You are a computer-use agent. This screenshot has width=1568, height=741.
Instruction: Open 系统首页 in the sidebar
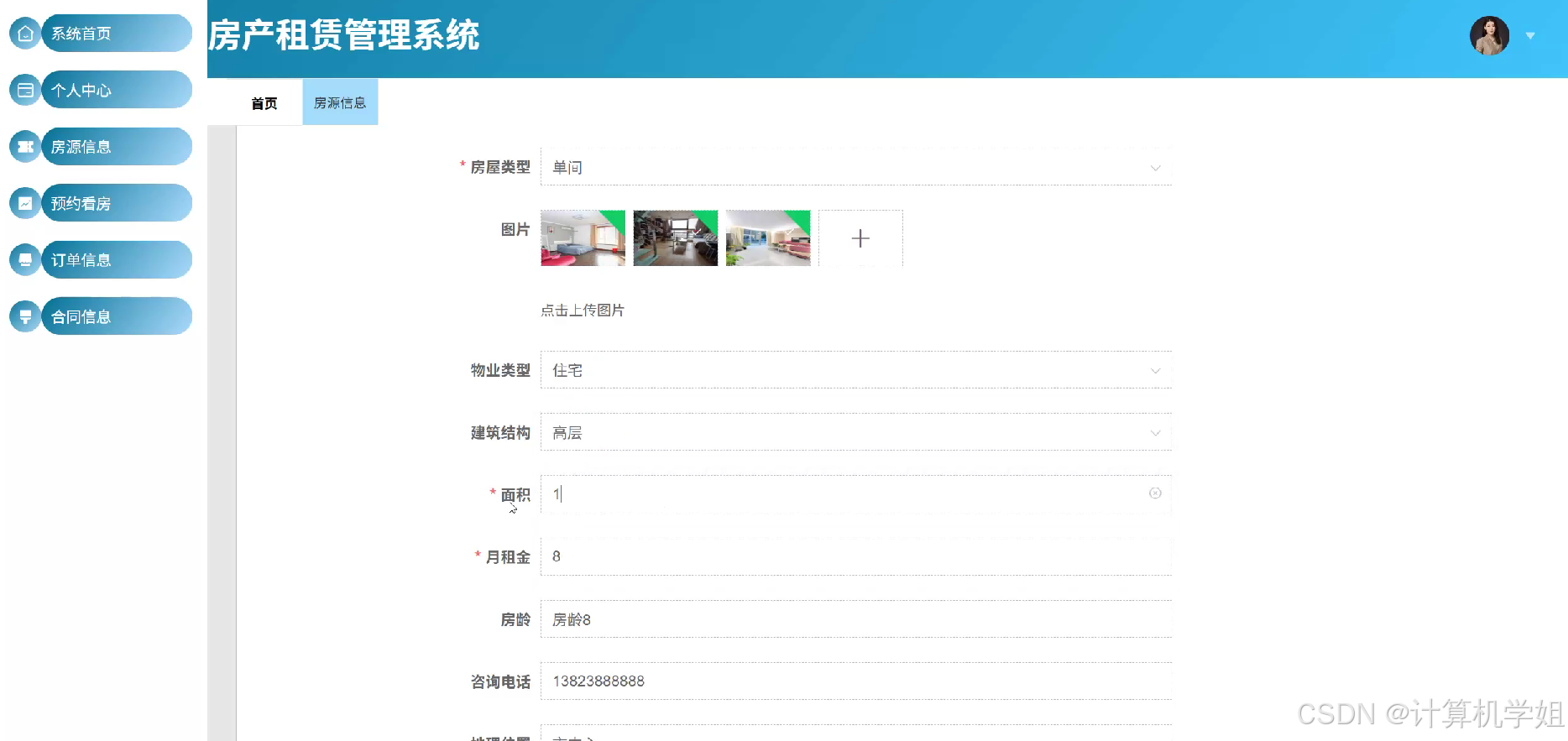coord(117,34)
